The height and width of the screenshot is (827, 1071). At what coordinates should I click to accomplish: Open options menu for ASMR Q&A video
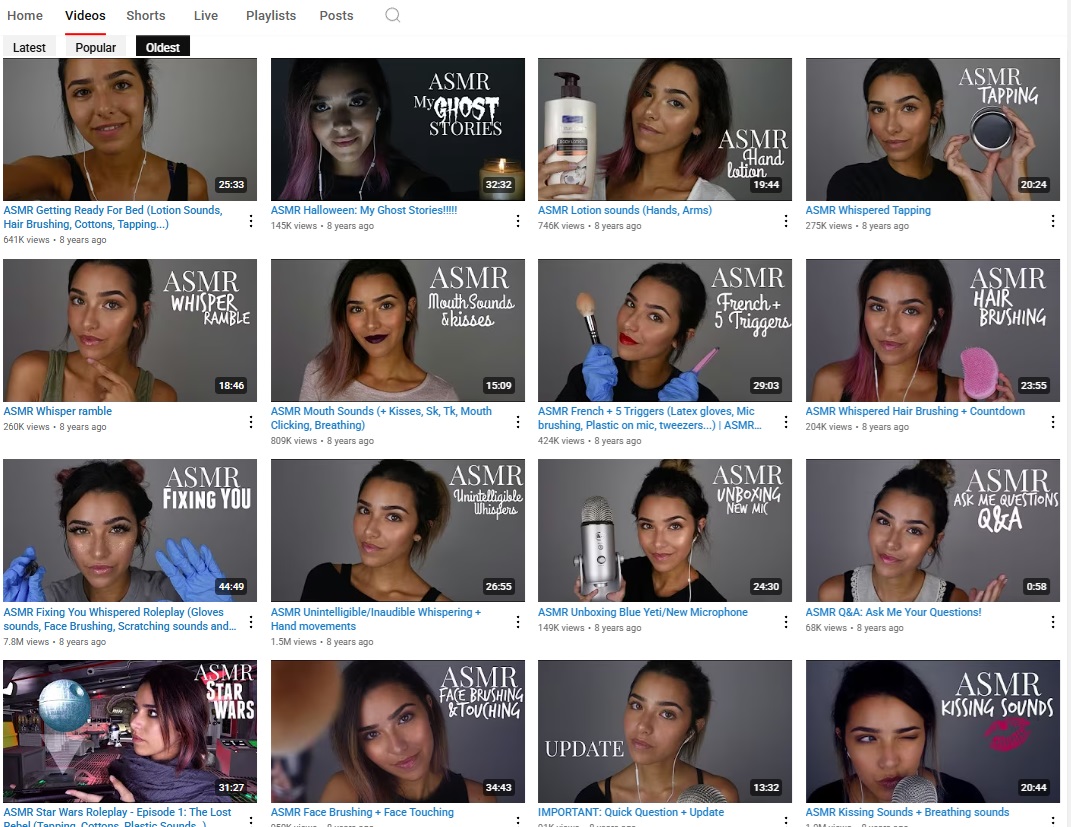[1053, 622]
